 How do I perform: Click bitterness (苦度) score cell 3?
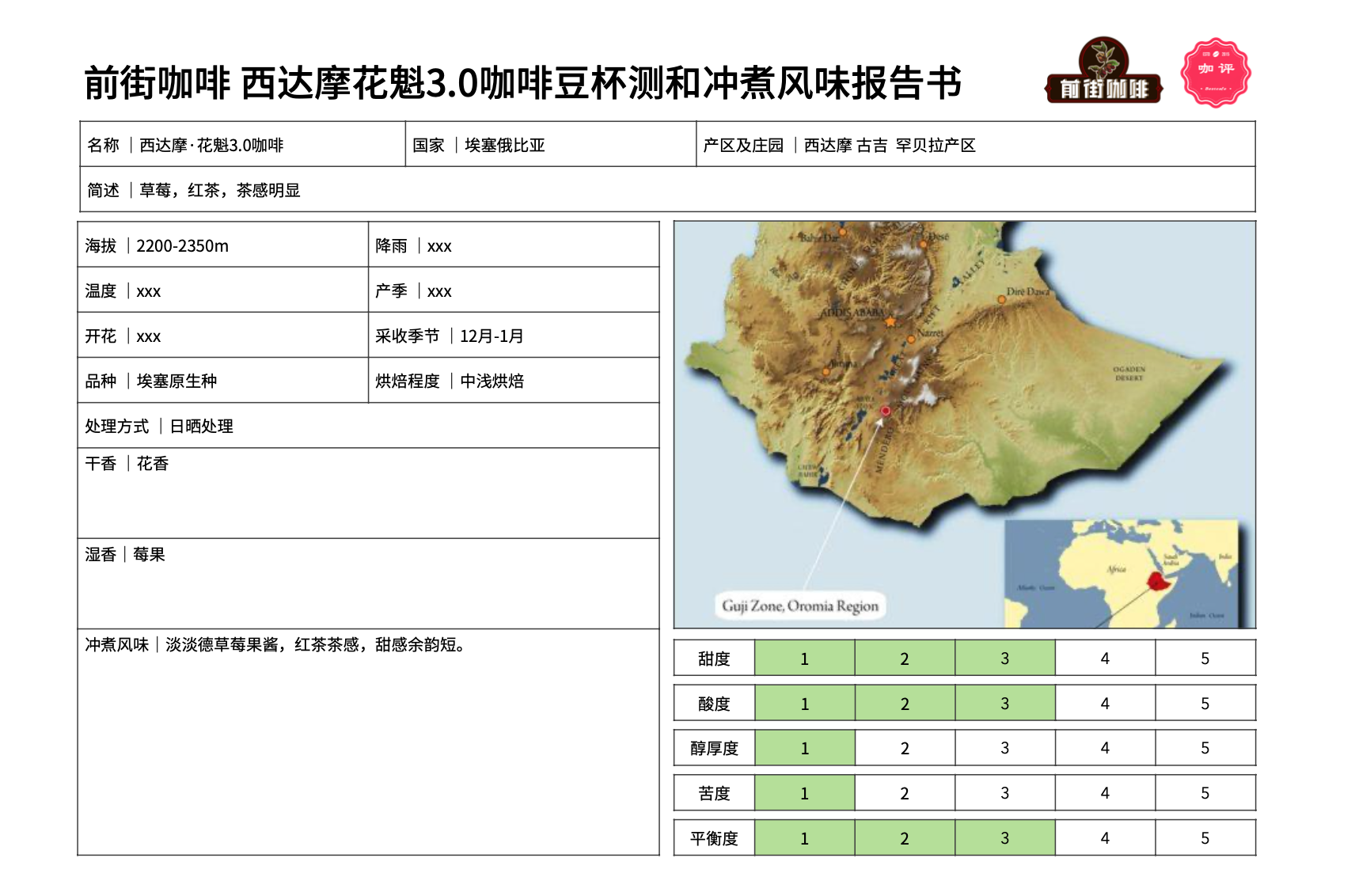pyautogui.click(x=1005, y=793)
